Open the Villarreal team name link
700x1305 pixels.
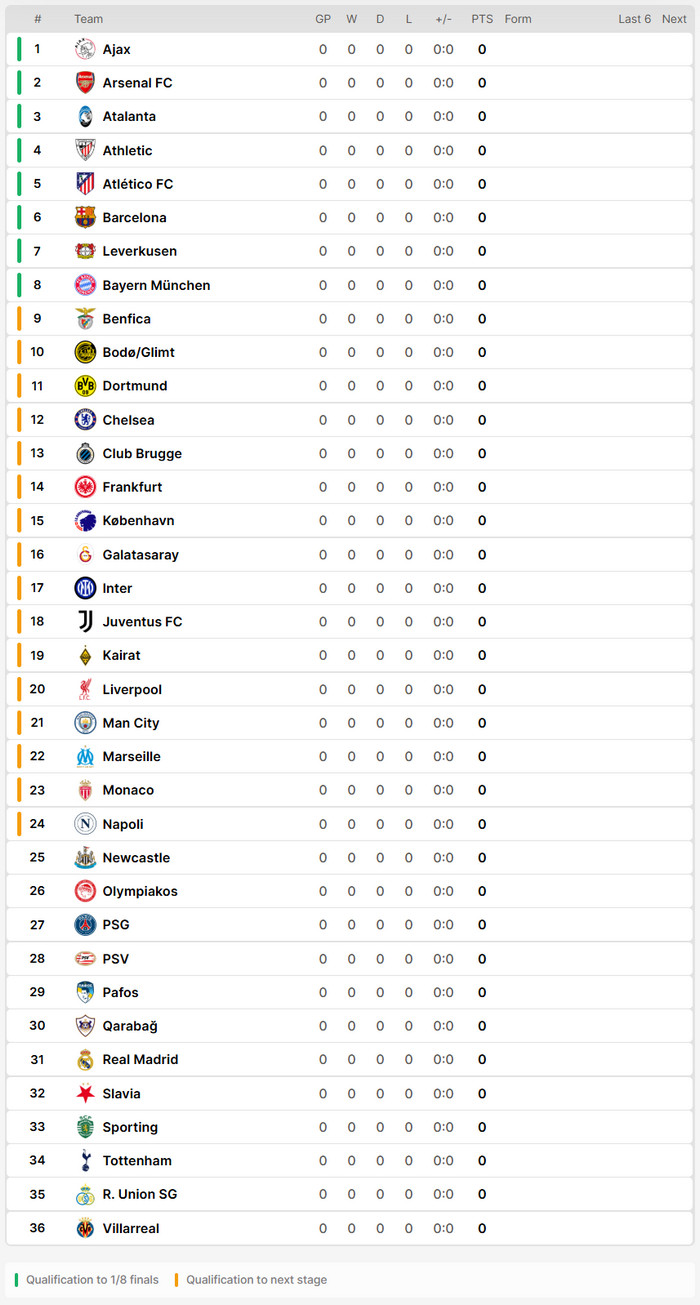tap(131, 1228)
